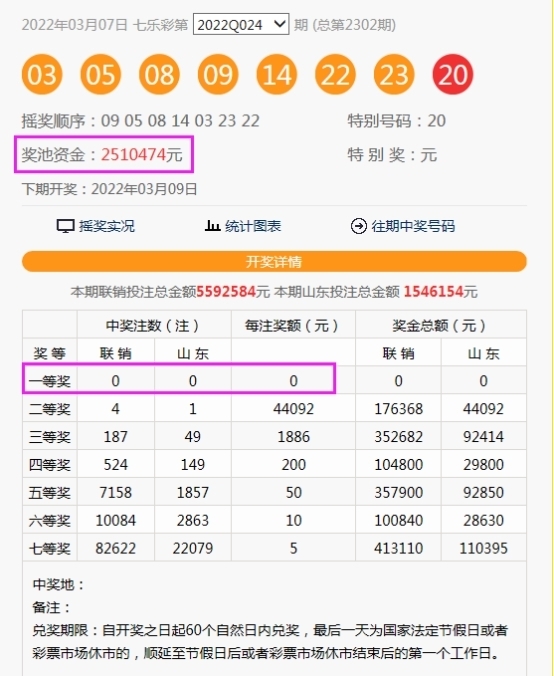Click the 奖金总额（元） column header
This screenshot has width=554, height=676.
tap(441, 325)
